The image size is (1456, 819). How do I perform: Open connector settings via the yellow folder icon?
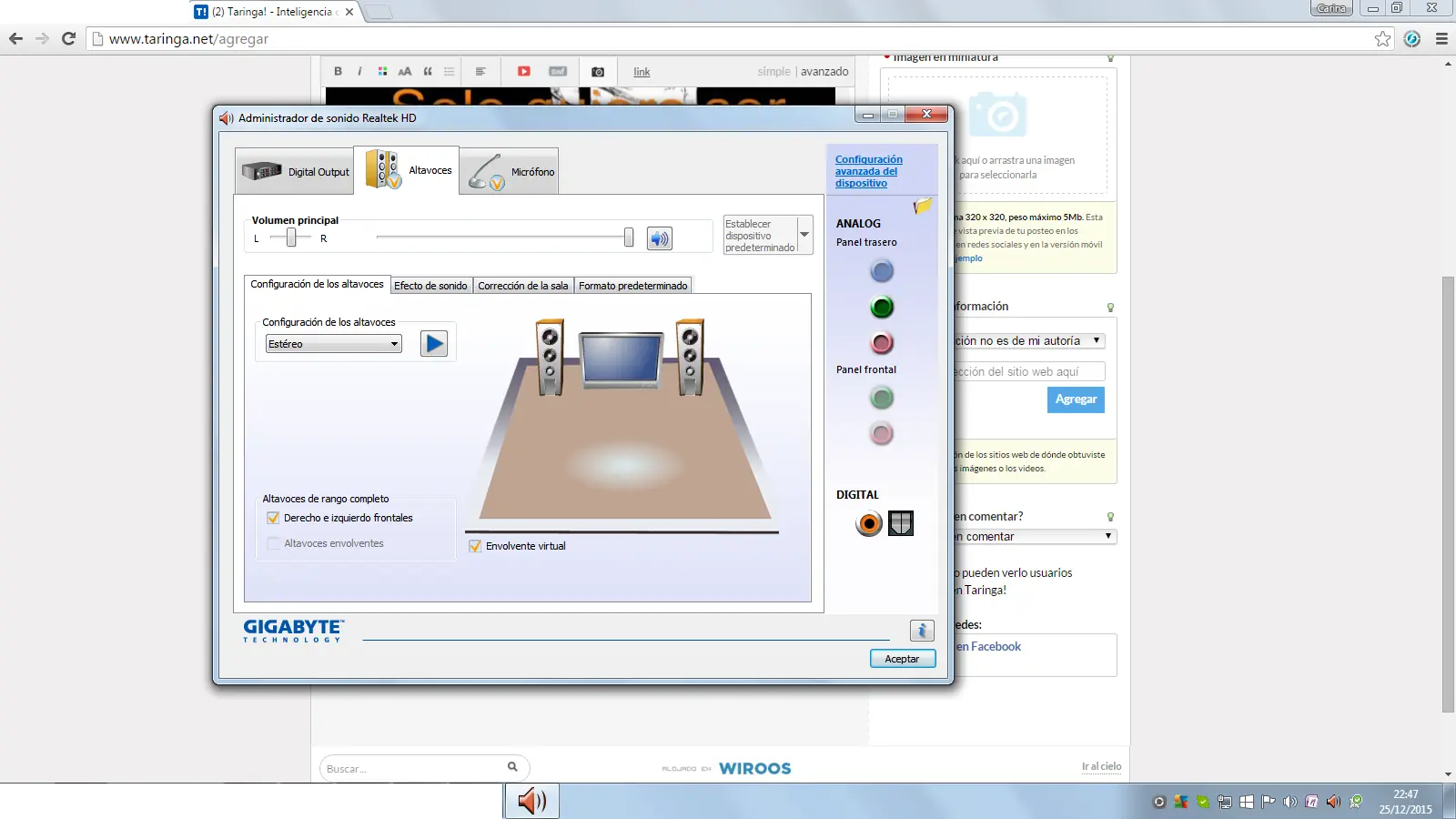(923, 206)
